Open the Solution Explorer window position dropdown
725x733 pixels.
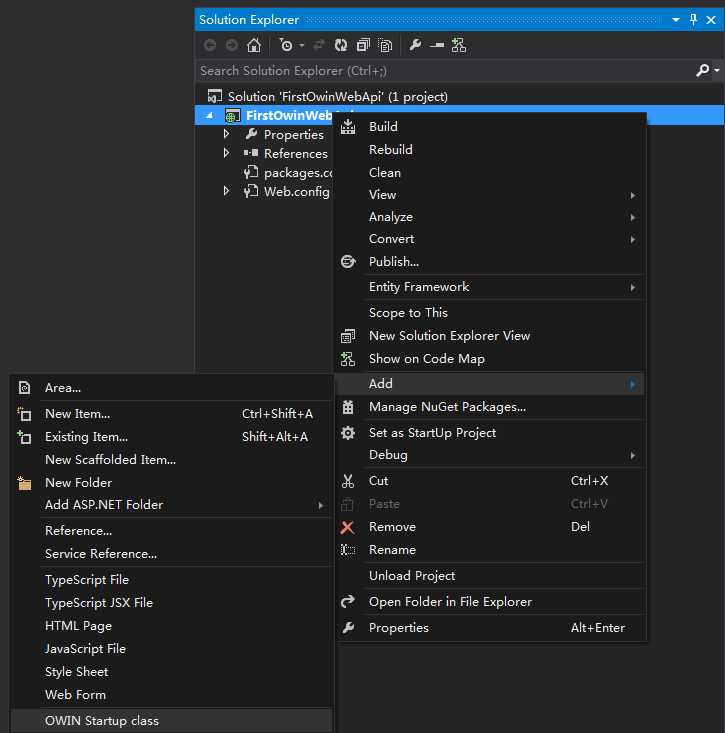[x=675, y=20]
